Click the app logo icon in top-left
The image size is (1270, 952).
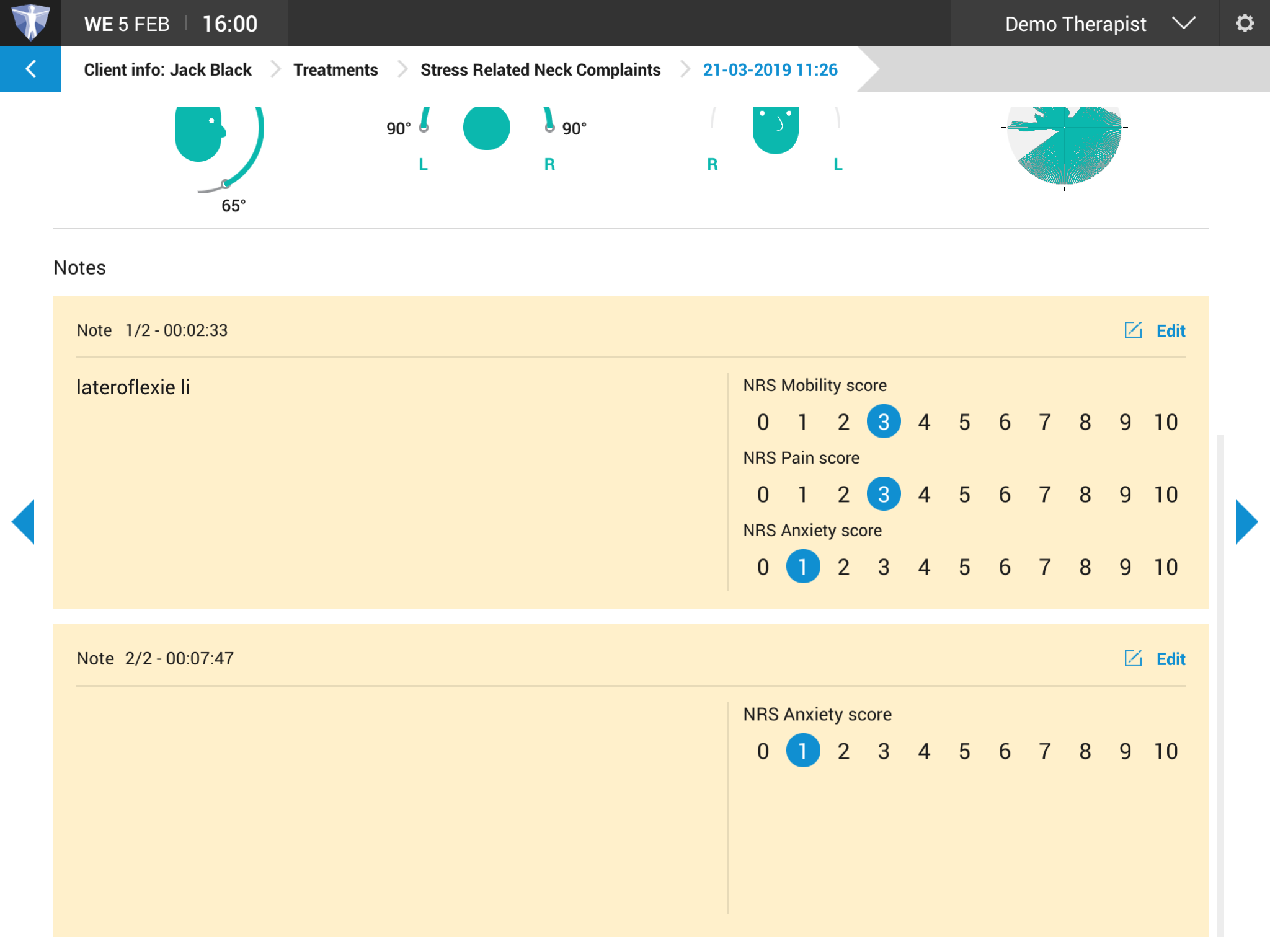pos(30,22)
